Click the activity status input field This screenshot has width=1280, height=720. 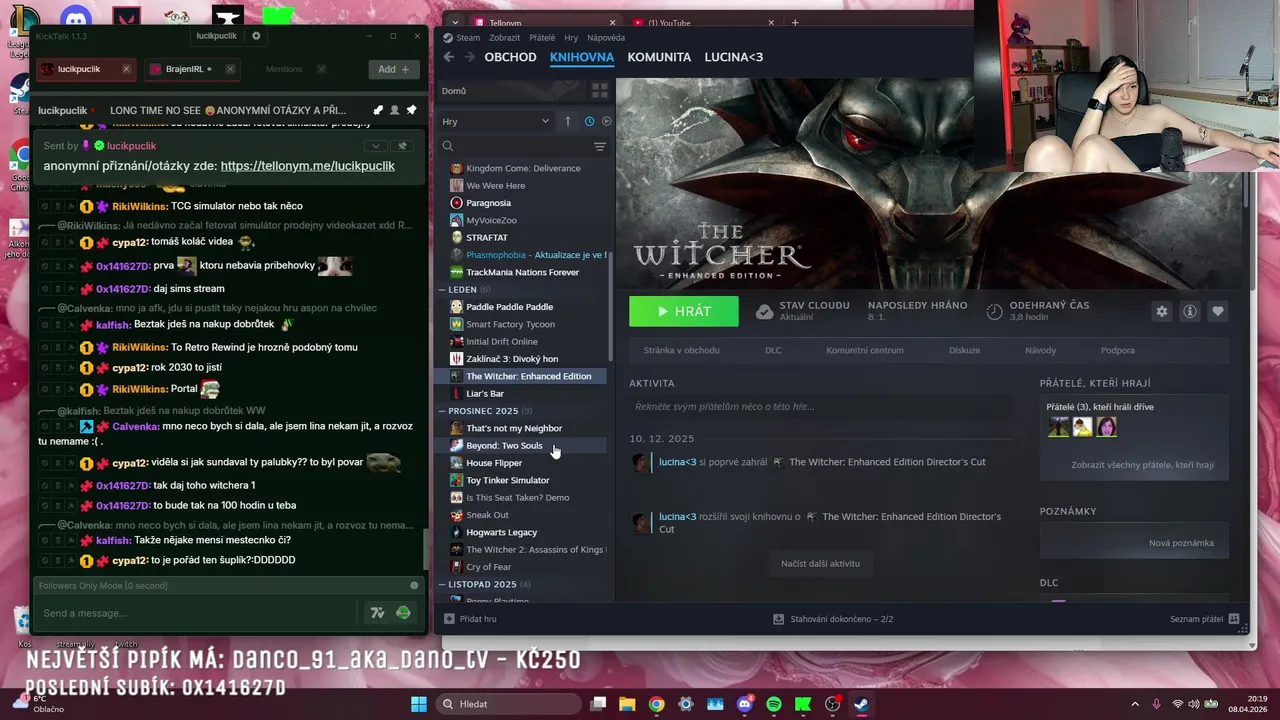pyautogui.click(x=820, y=407)
